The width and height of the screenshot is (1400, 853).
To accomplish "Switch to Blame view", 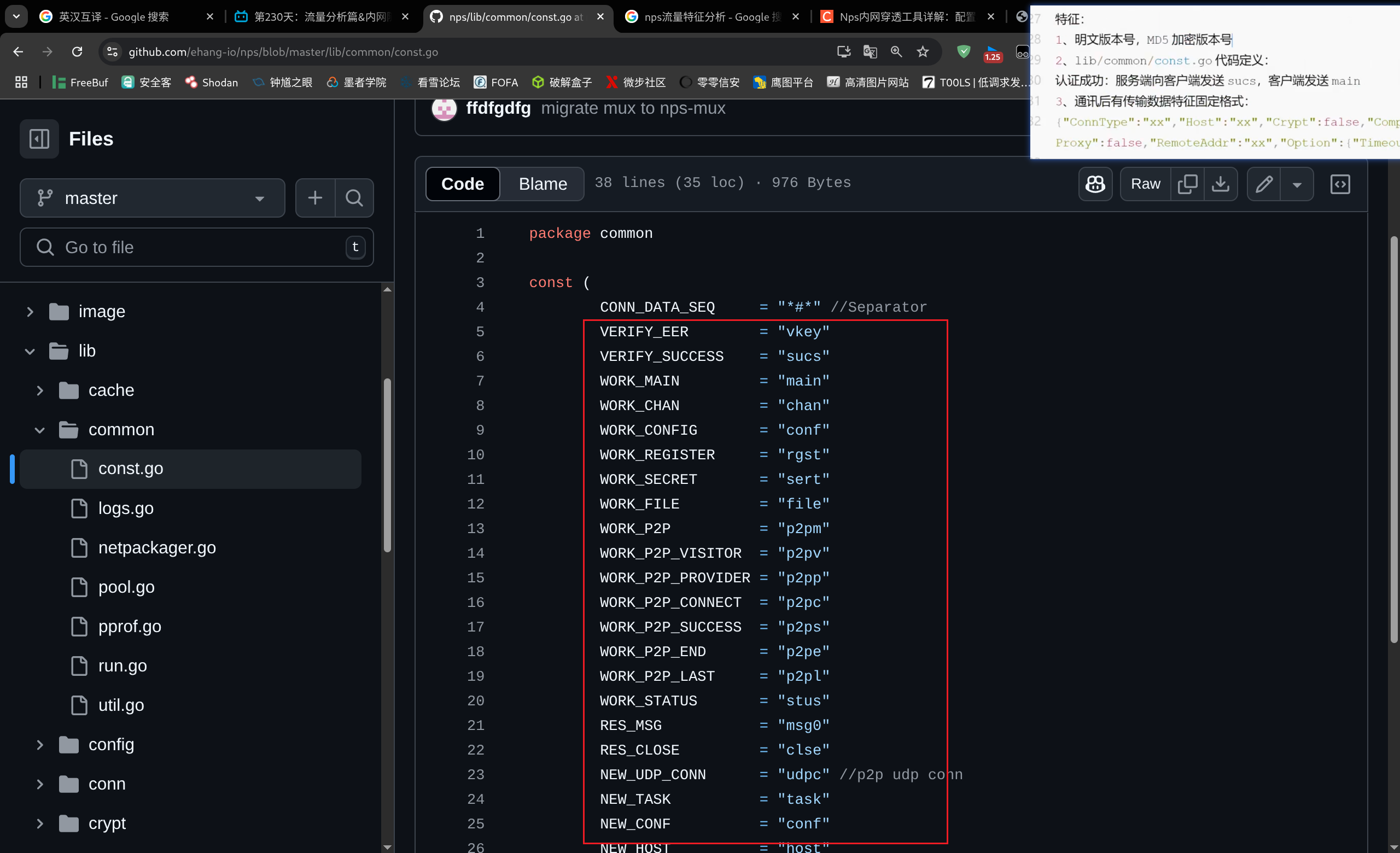I will [x=542, y=184].
